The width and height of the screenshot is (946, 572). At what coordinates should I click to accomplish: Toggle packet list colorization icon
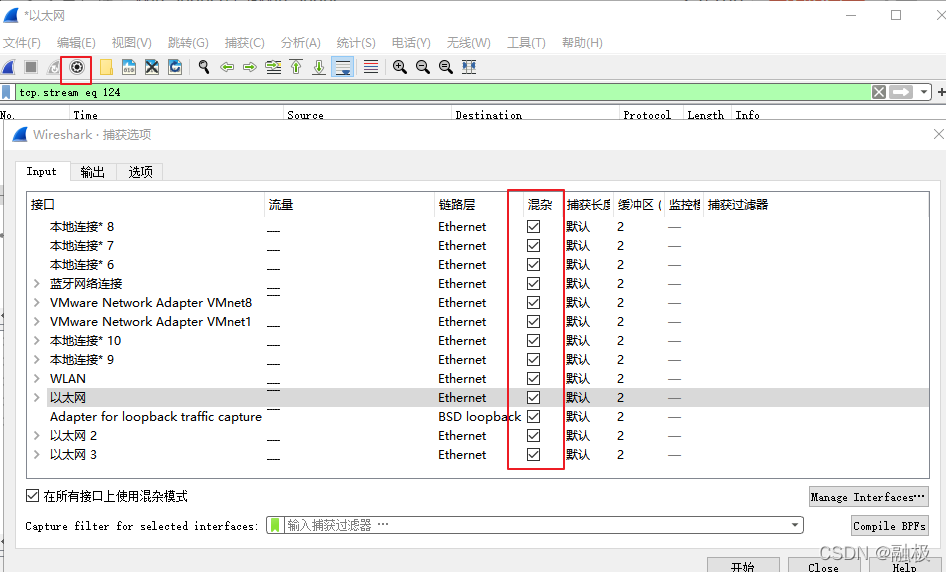(371, 67)
